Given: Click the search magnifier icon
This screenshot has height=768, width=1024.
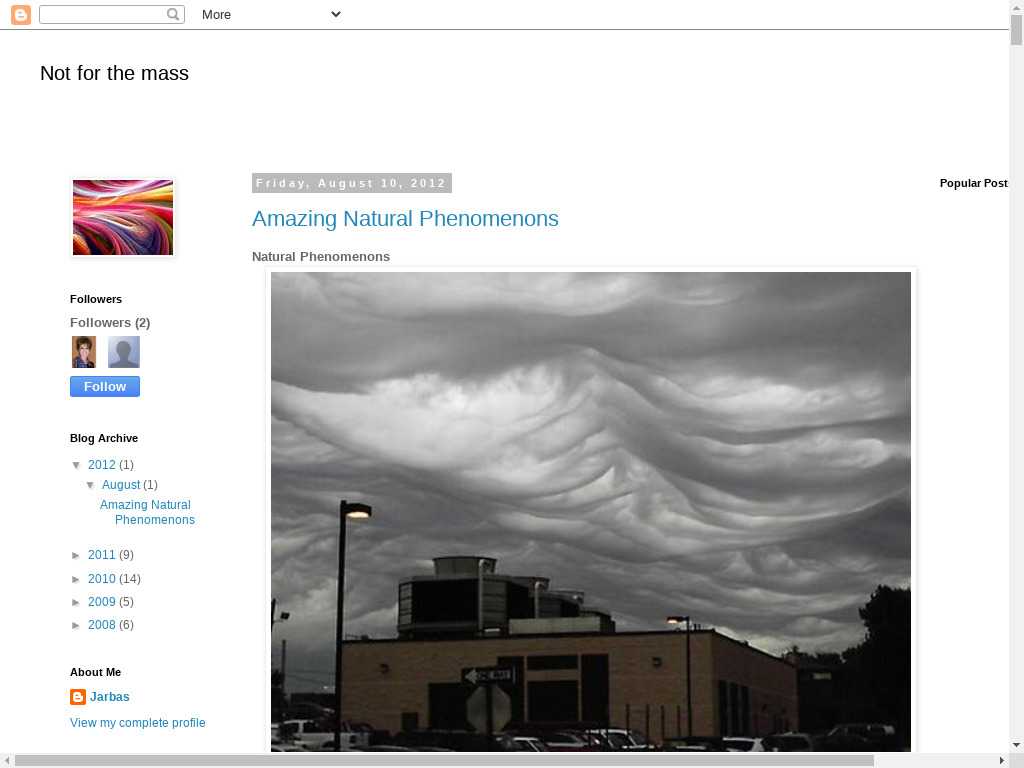Looking at the screenshot, I should click(x=174, y=14).
